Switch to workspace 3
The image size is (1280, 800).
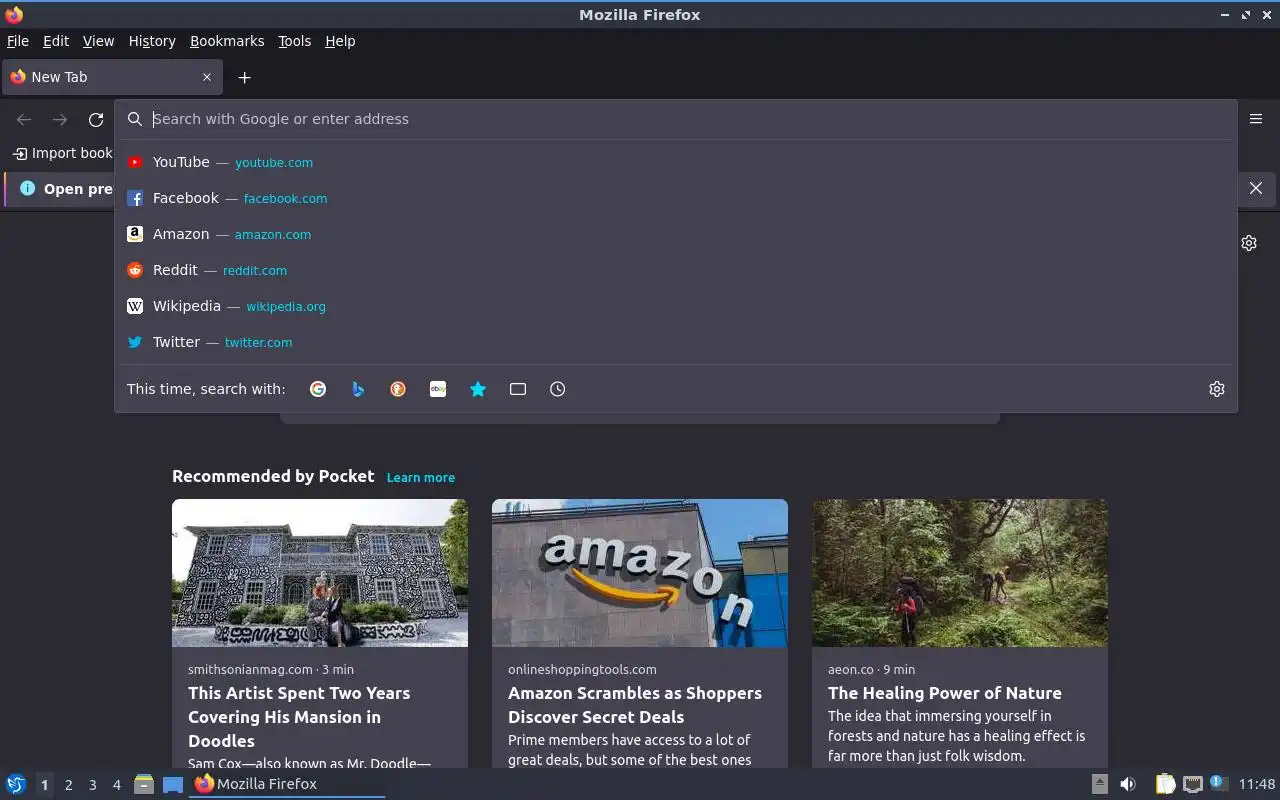click(92, 785)
